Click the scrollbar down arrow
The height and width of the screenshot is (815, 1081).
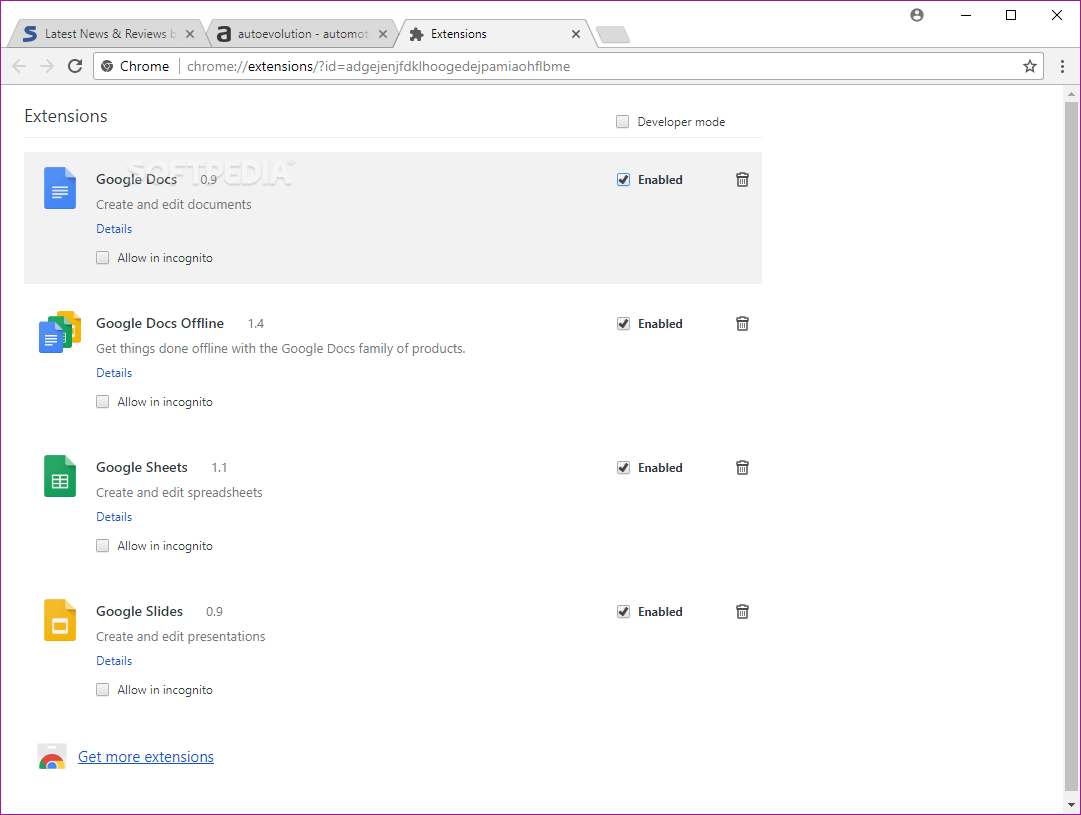tap(1071, 805)
